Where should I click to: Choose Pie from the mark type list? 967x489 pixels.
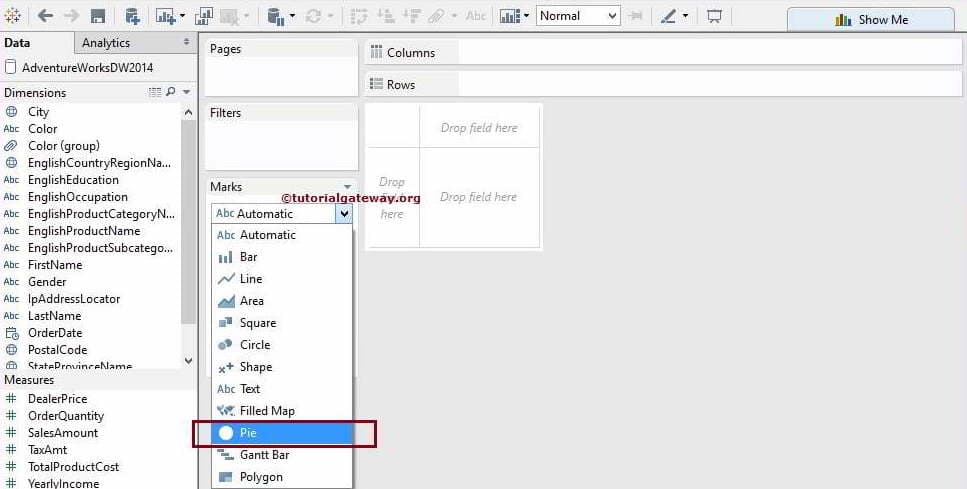282,433
